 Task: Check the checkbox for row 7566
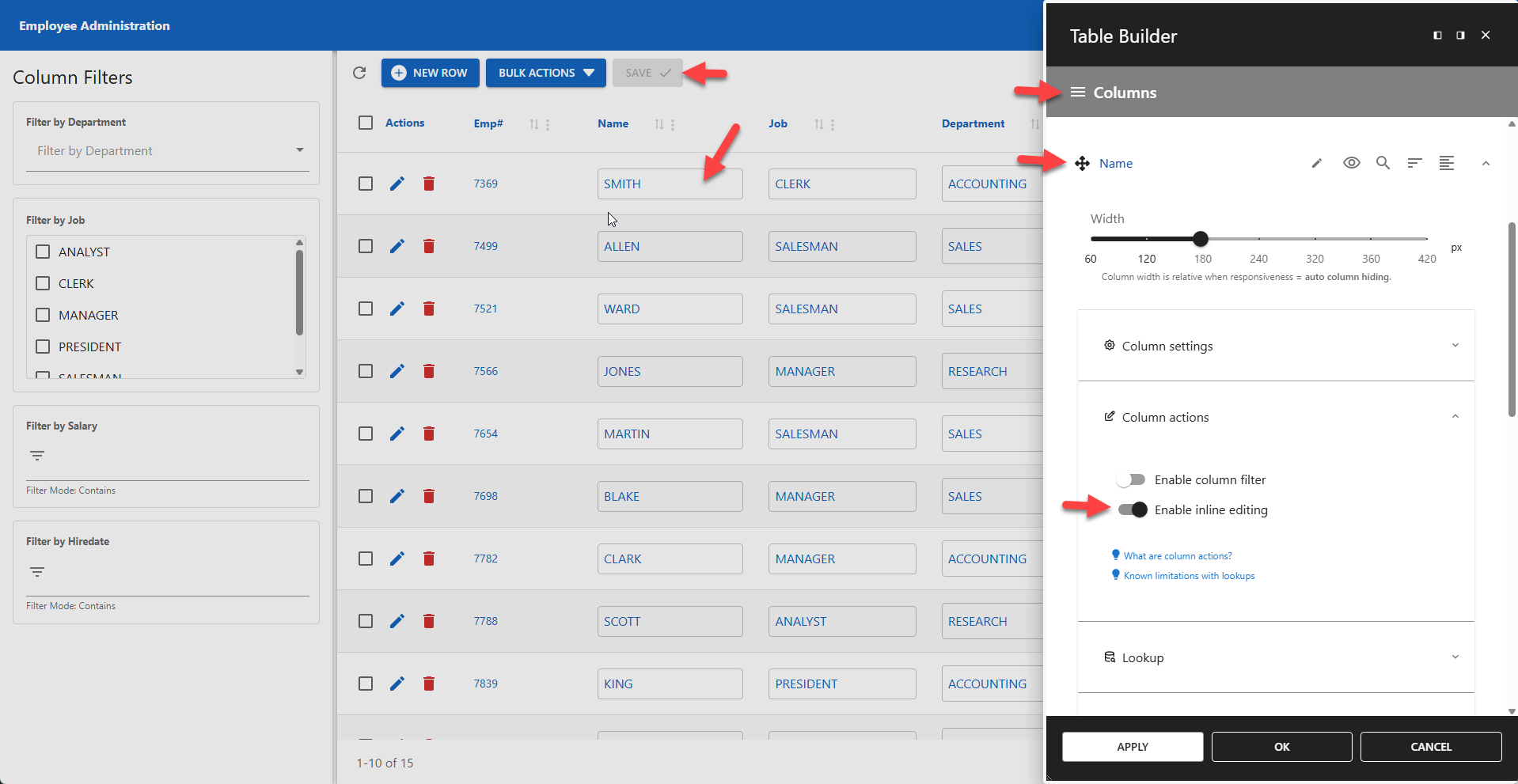(x=365, y=370)
